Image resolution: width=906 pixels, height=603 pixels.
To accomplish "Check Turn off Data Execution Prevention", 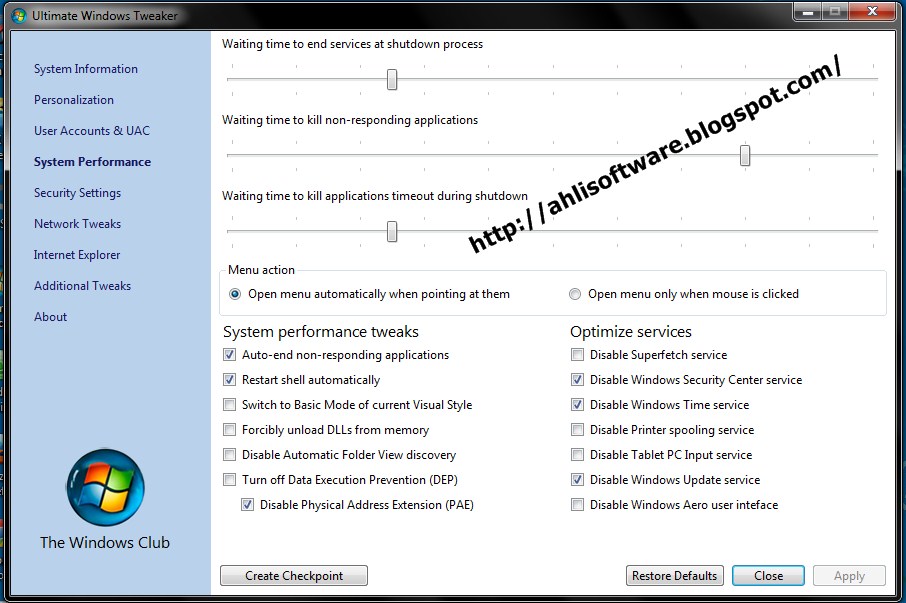I will 229,479.
